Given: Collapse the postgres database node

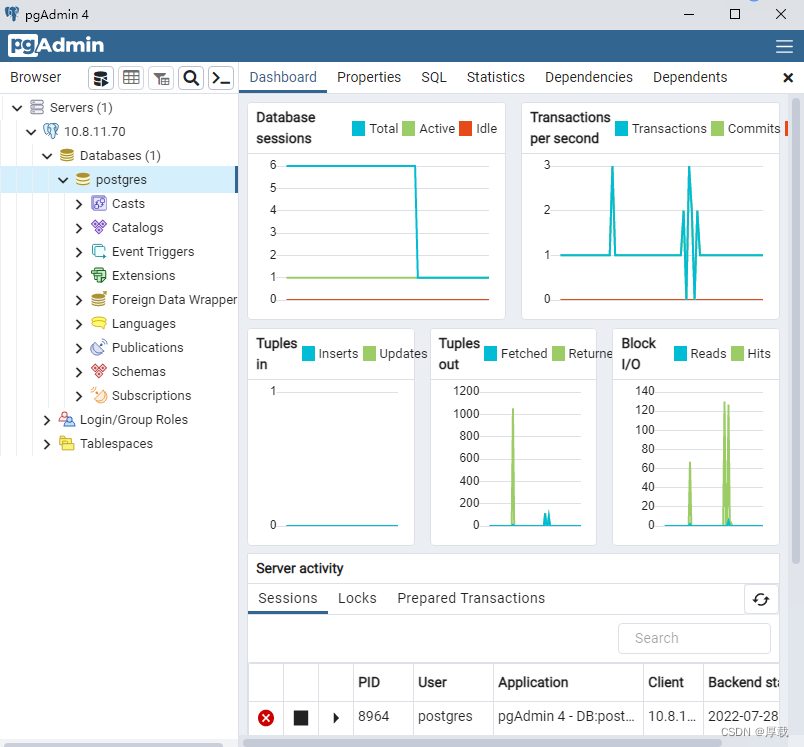Looking at the screenshot, I should [63, 180].
